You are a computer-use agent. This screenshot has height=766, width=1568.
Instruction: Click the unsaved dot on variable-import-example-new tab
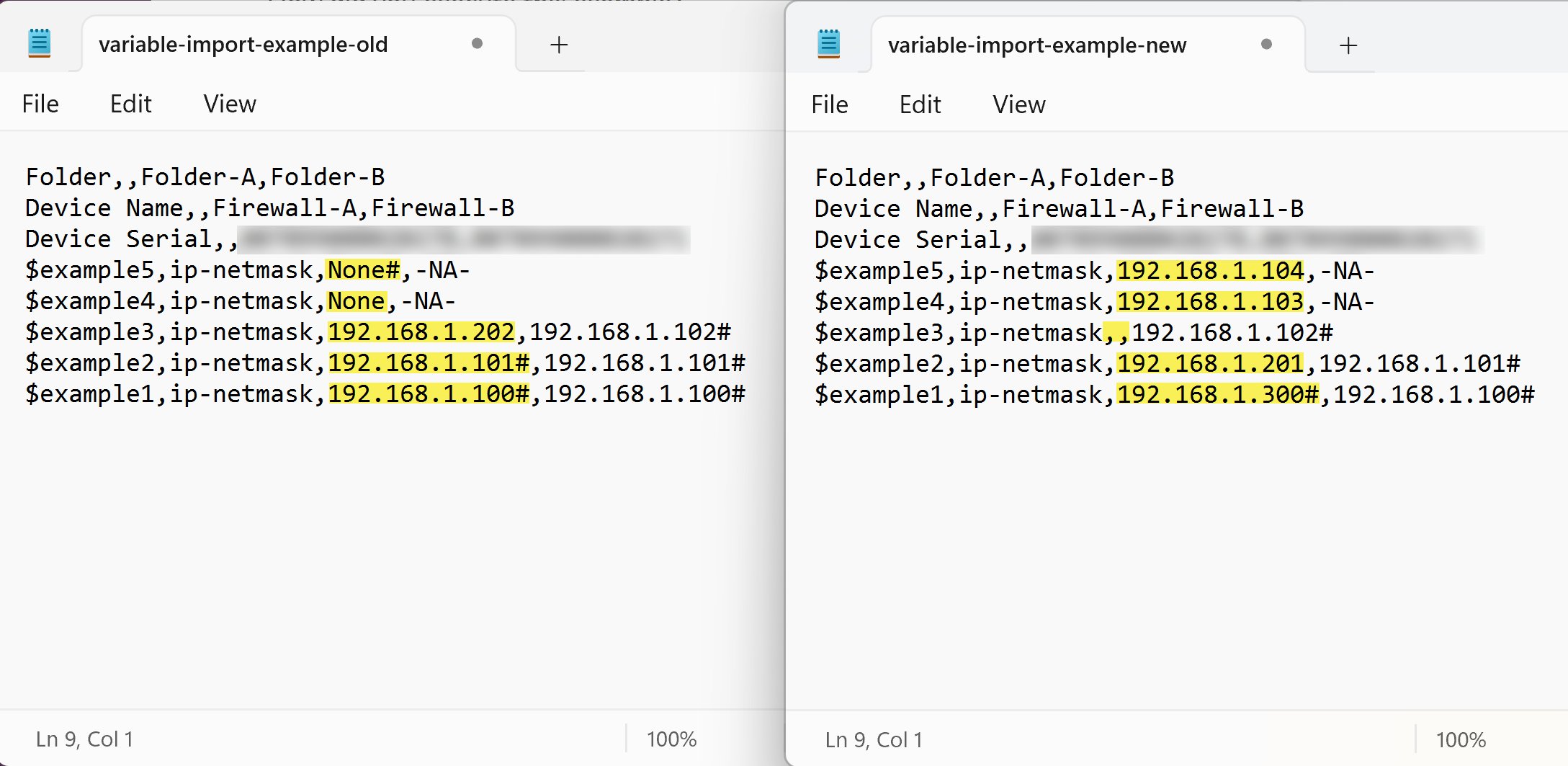(x=1266, y=45)
